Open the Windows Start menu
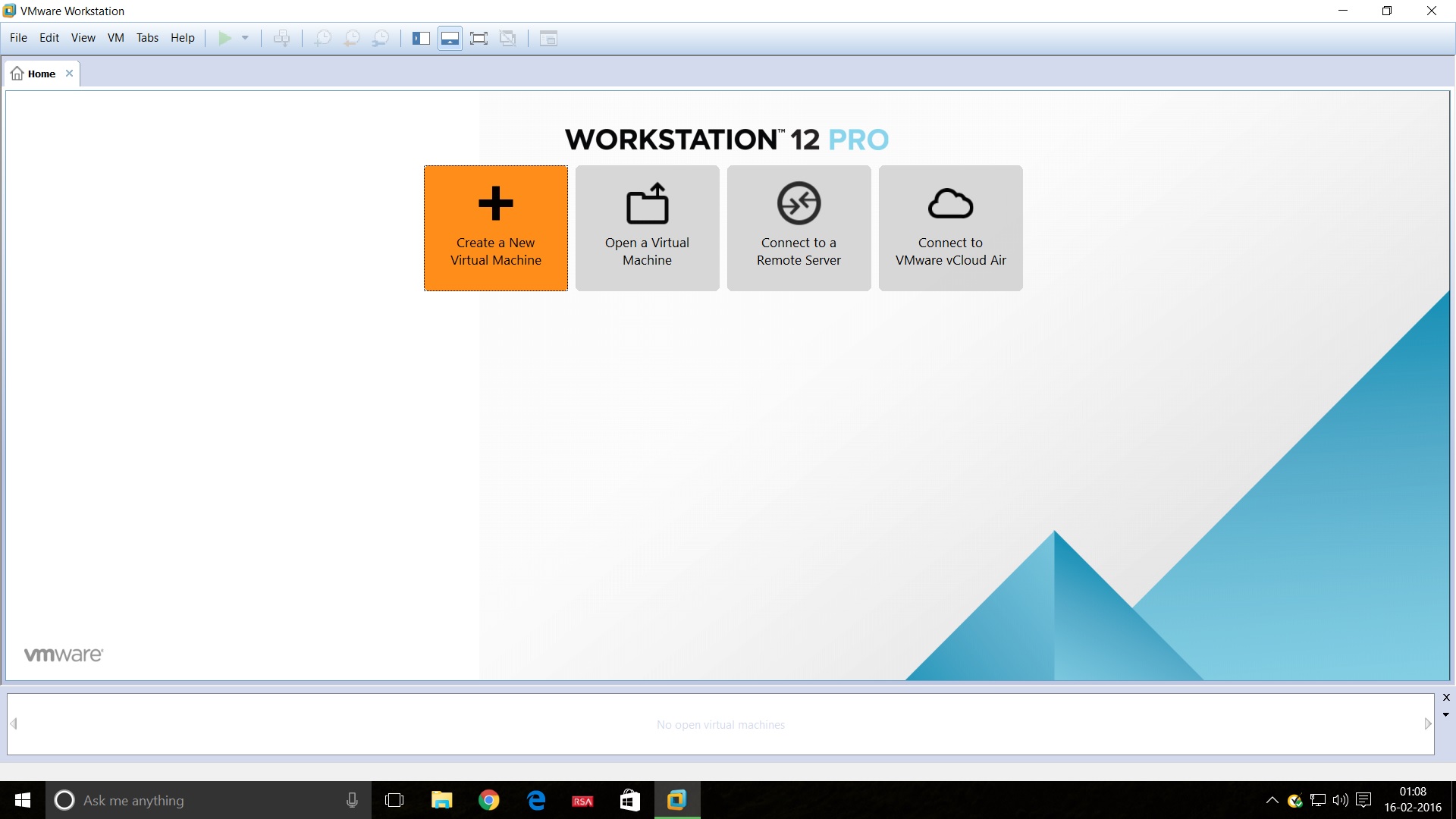1456x819 pixels. coord(23,800)
